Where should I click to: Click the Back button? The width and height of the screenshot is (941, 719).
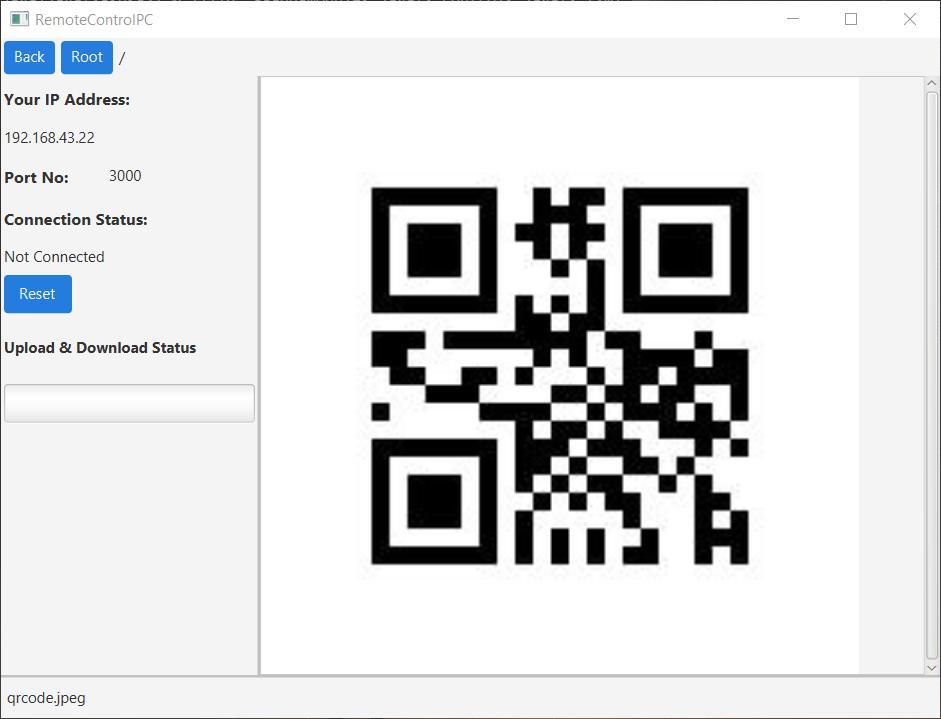(x=29, y=58)
